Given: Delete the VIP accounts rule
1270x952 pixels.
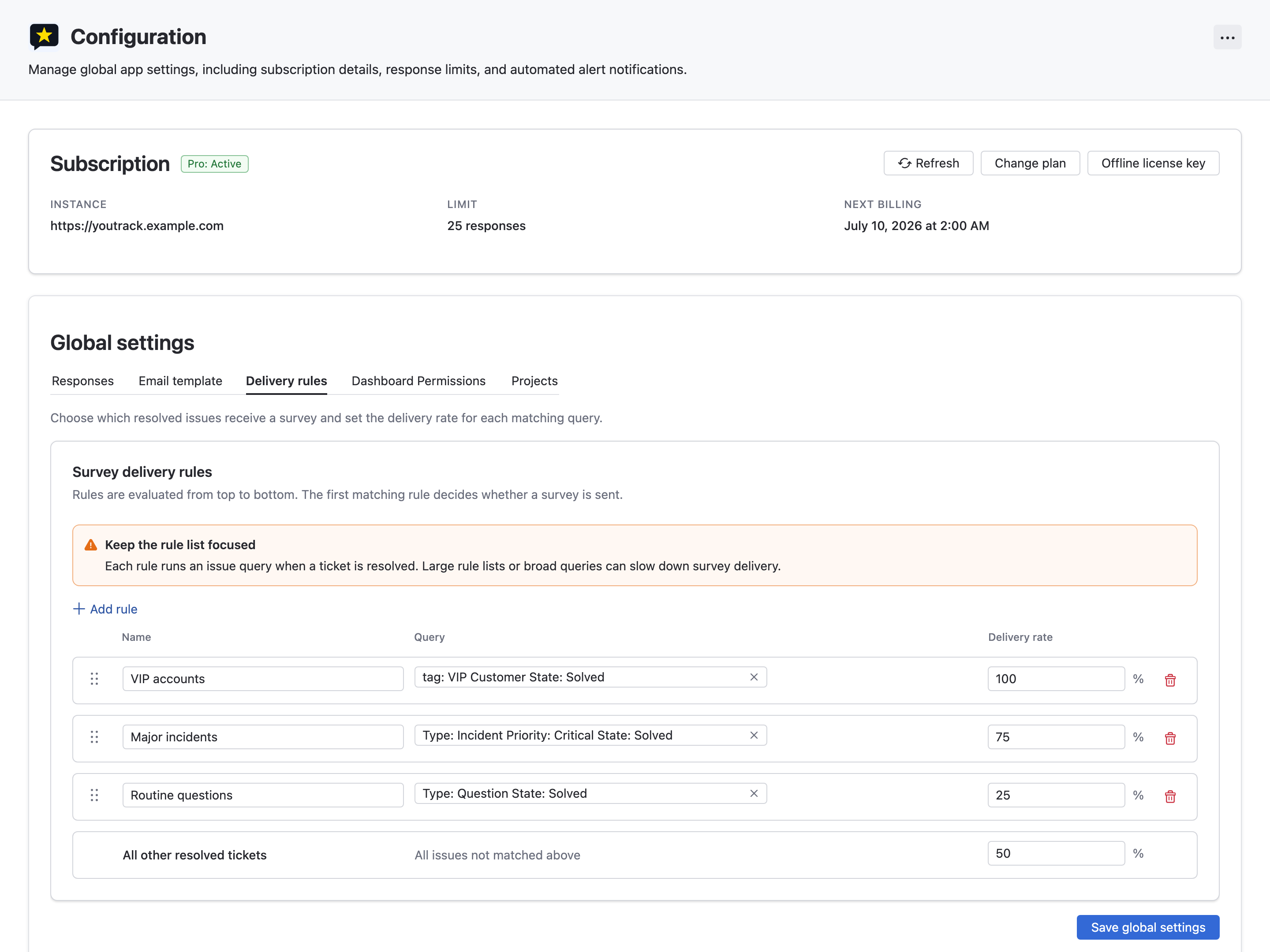Looking at the screenshot, I should (1169, 680).
